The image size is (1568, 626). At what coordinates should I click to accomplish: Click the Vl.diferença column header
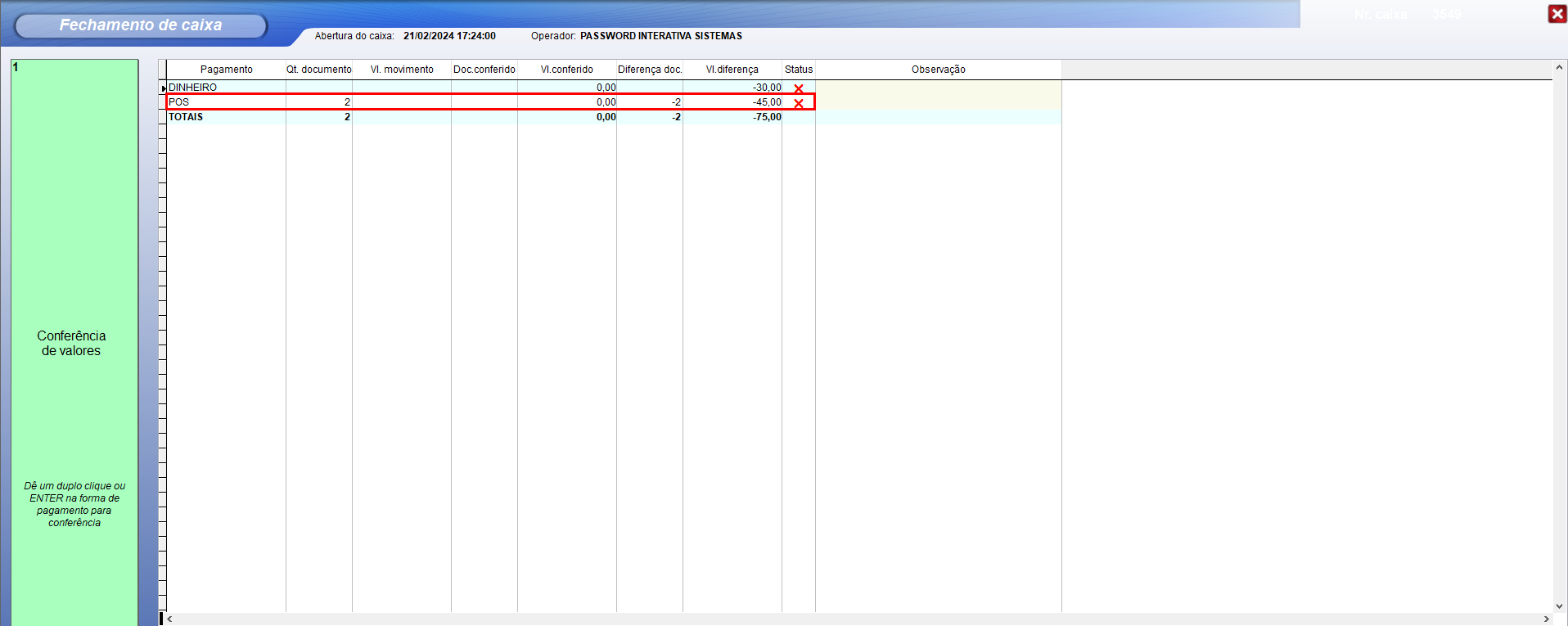click(732, 70)
